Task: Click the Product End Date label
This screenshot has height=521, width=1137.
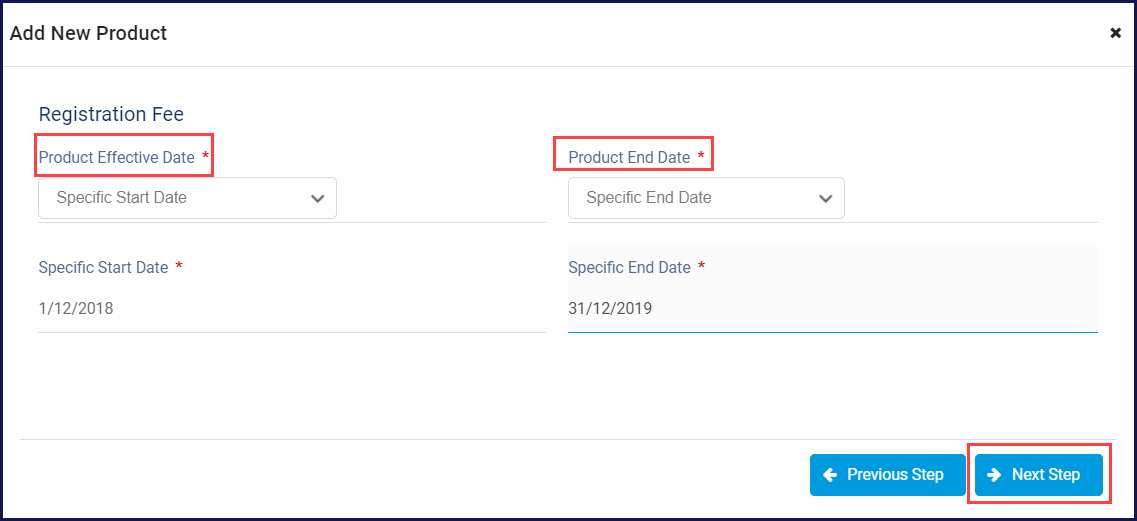Action: click(629, 157)
